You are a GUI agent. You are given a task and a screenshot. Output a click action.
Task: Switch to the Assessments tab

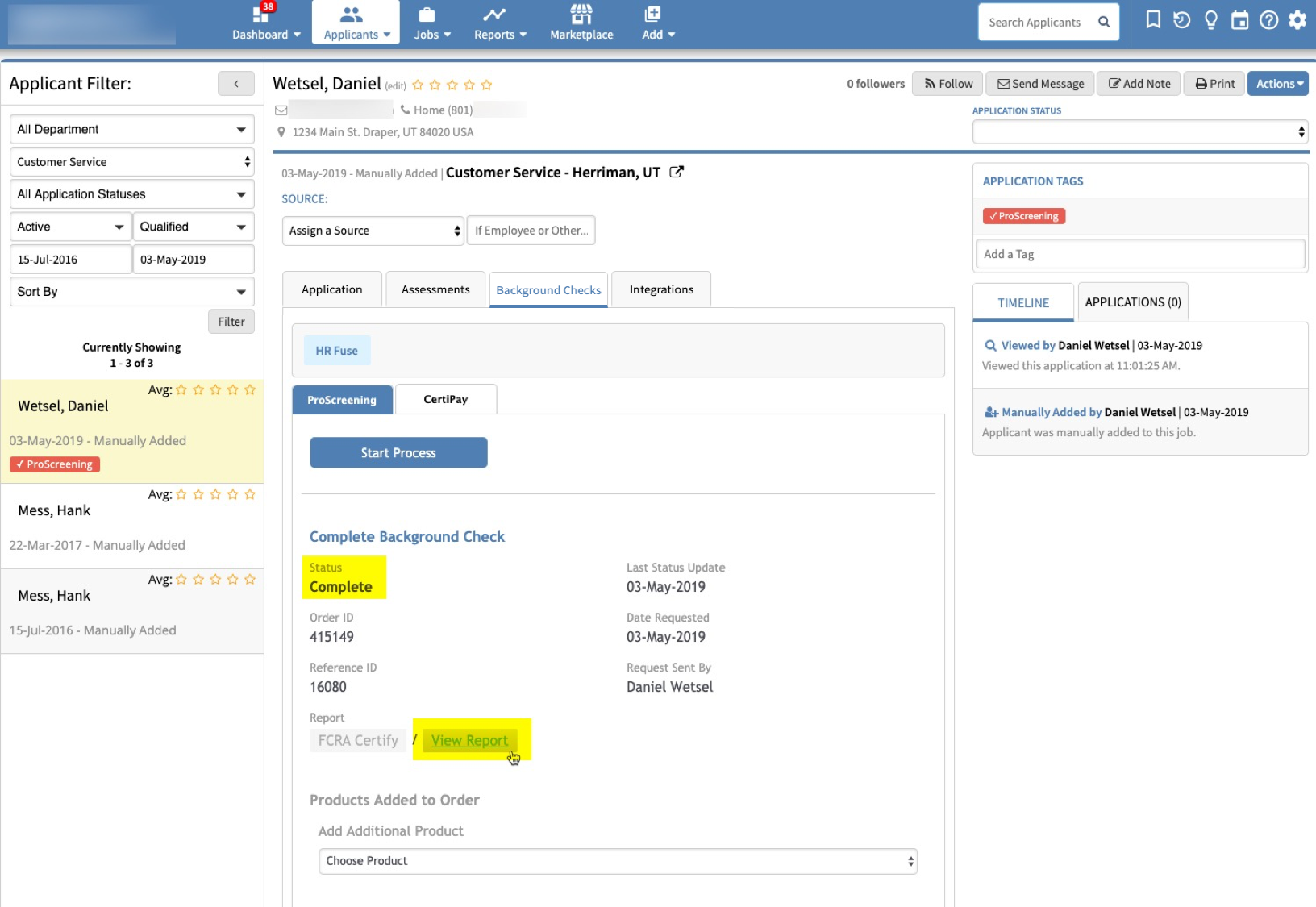pos(435,289)
